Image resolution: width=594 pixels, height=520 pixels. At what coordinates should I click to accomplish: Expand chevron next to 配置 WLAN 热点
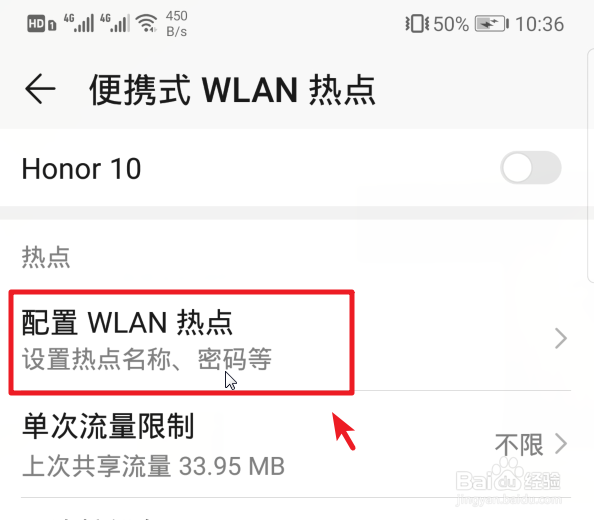(x=561, y=338)
